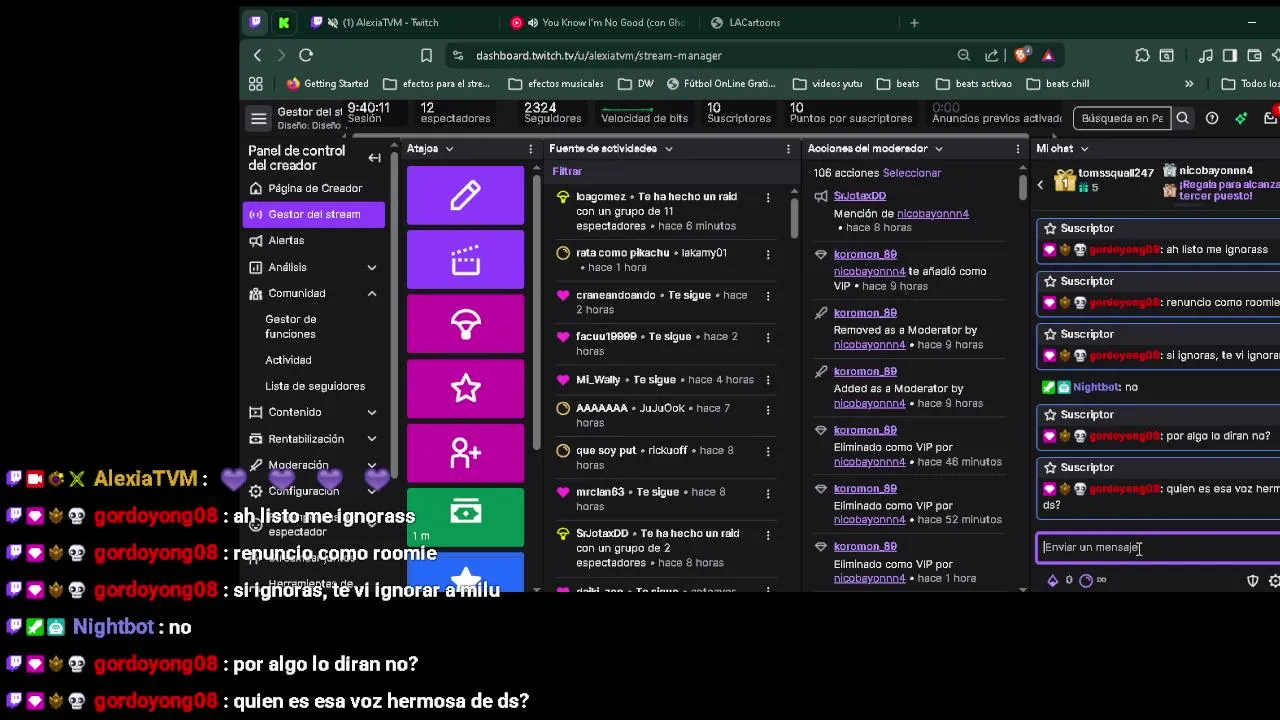Click the channel points icon under chat

(1086, 580)
